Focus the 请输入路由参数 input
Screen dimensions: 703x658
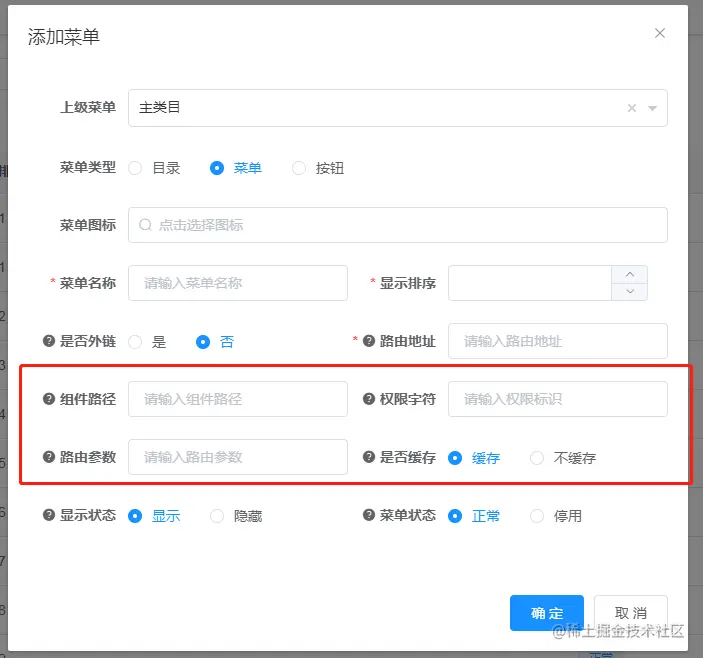point(238,457)
